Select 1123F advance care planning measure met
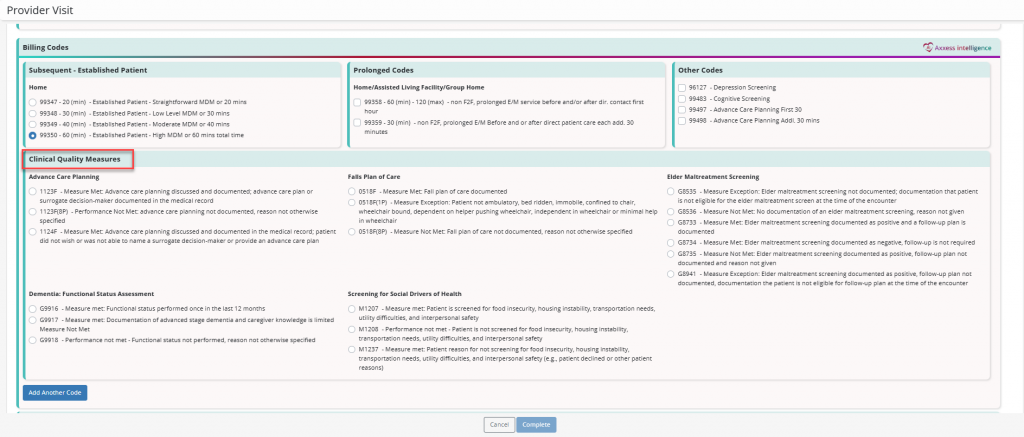The image size is (1024, 437). click(x=33, y=191)
